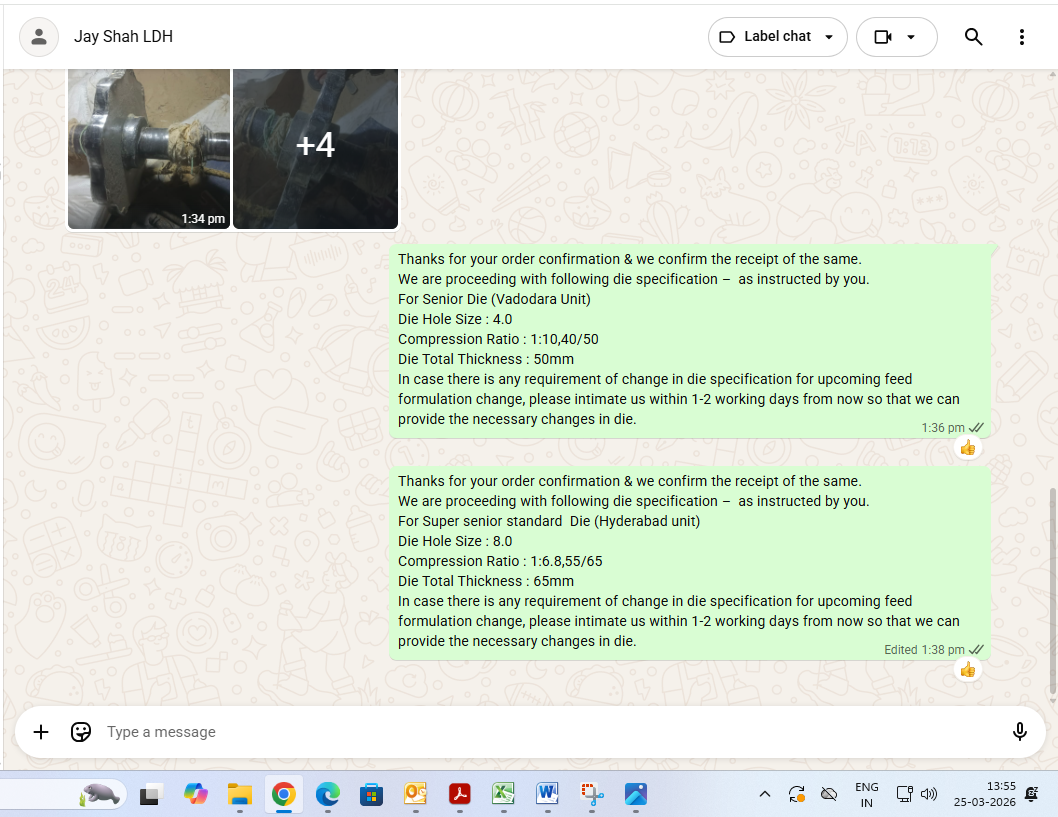1058x817 pixels.
Task: Open Excel from the taskbar
Action: [503, 794]
